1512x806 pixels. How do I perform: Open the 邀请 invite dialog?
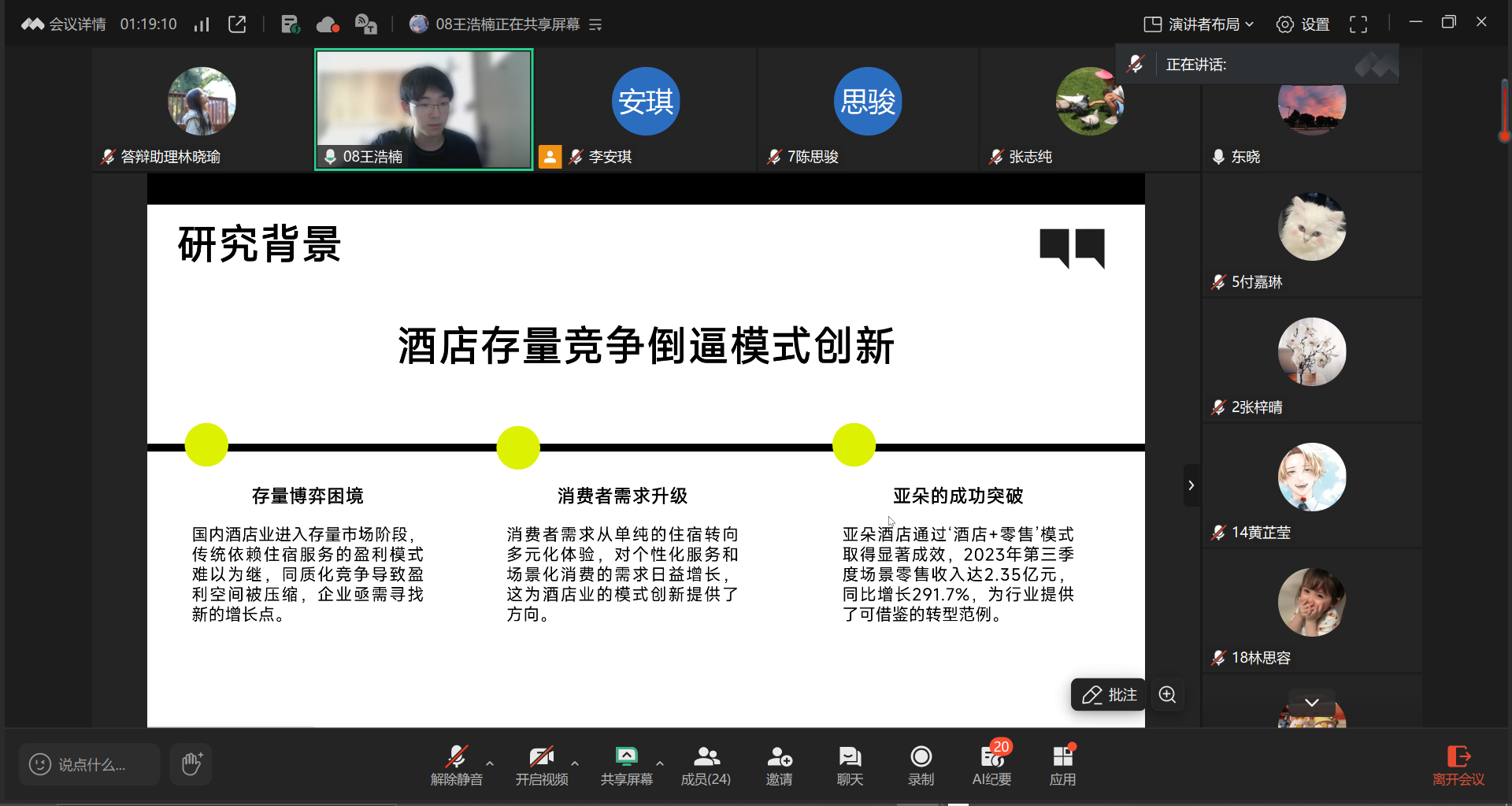click(779, 763)
